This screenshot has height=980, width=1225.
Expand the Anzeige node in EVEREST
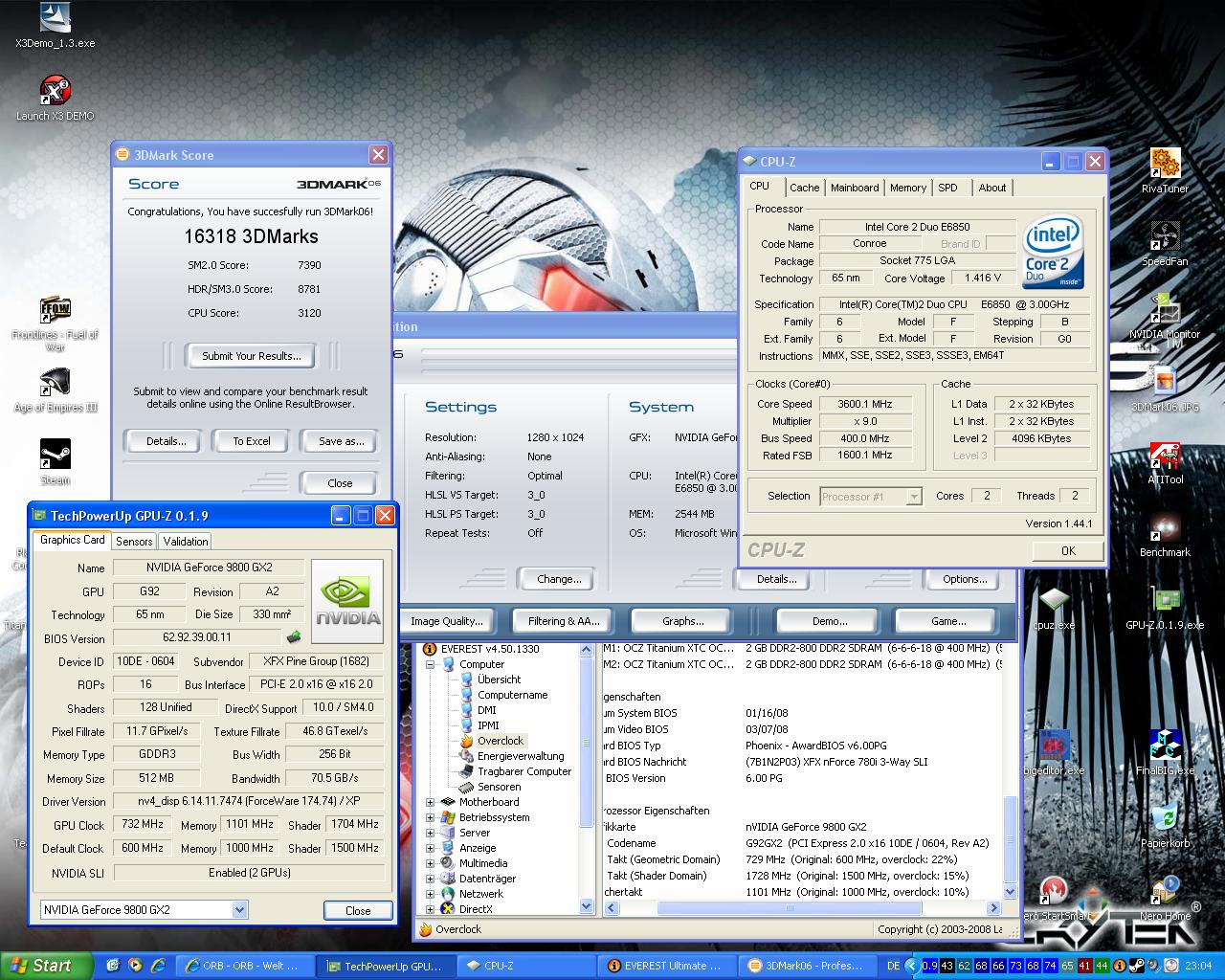point(430,848)
